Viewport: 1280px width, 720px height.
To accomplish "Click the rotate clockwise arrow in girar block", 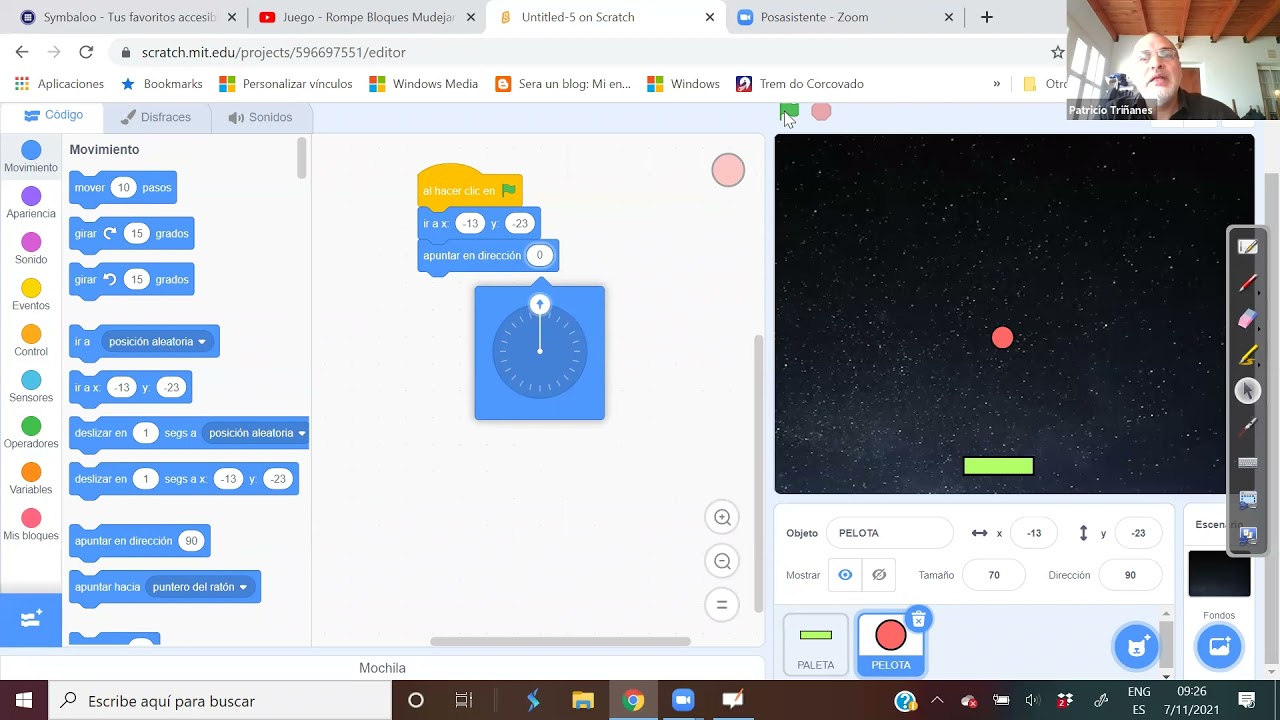I will [x=110, y=233].
